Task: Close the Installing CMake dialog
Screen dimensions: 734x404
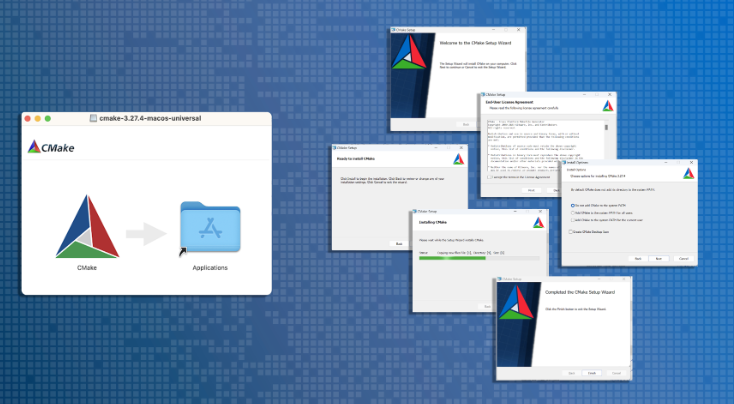Action: pyautogui.click(x=541, y=212)
